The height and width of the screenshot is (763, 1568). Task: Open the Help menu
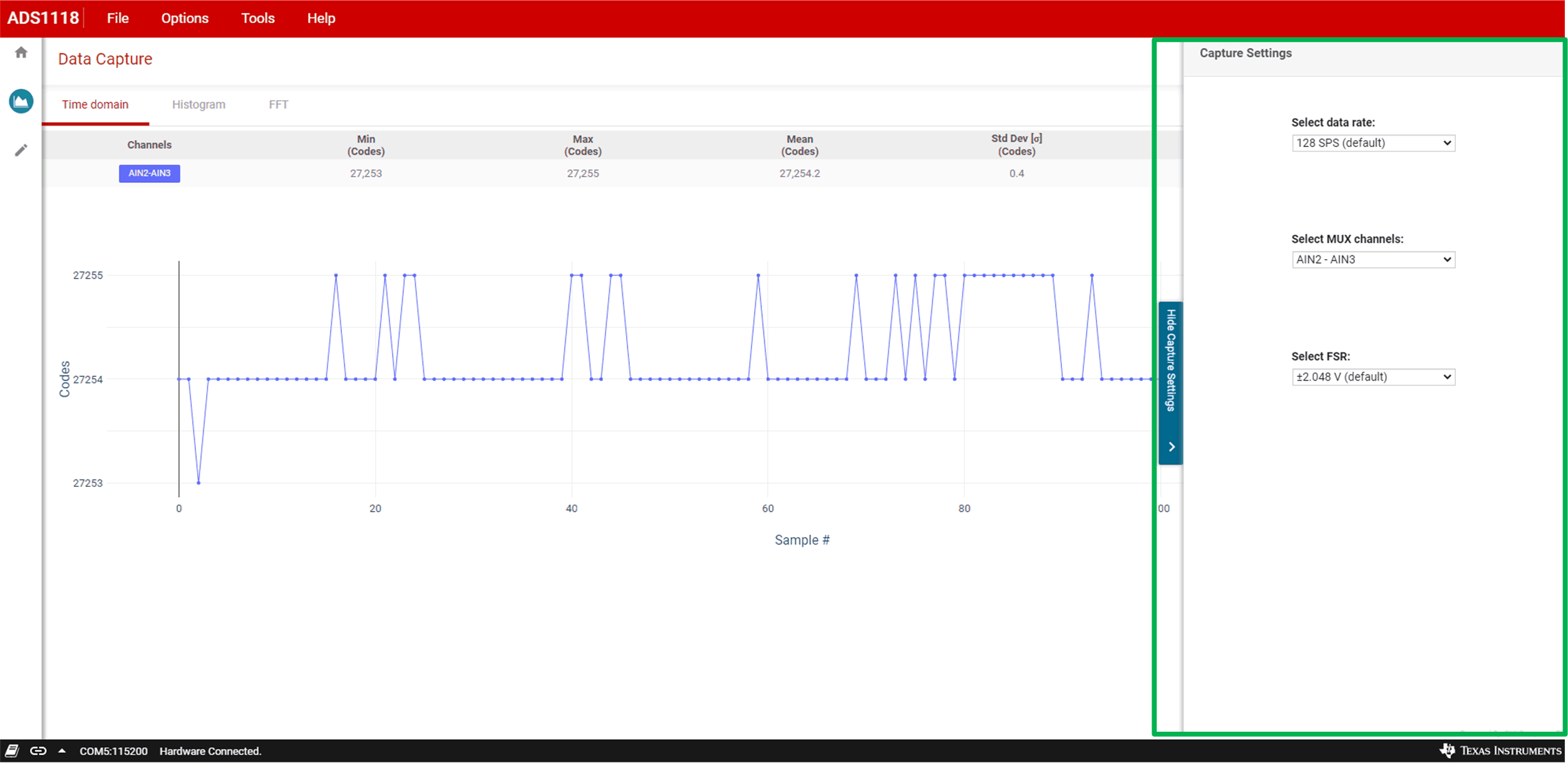[321, 18]
